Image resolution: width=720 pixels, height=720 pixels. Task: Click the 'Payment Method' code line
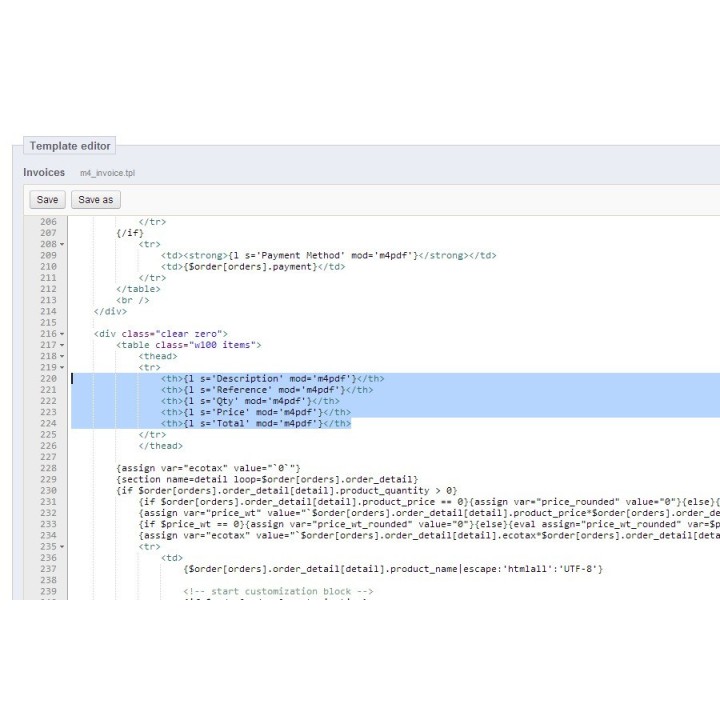click(328, 255)
